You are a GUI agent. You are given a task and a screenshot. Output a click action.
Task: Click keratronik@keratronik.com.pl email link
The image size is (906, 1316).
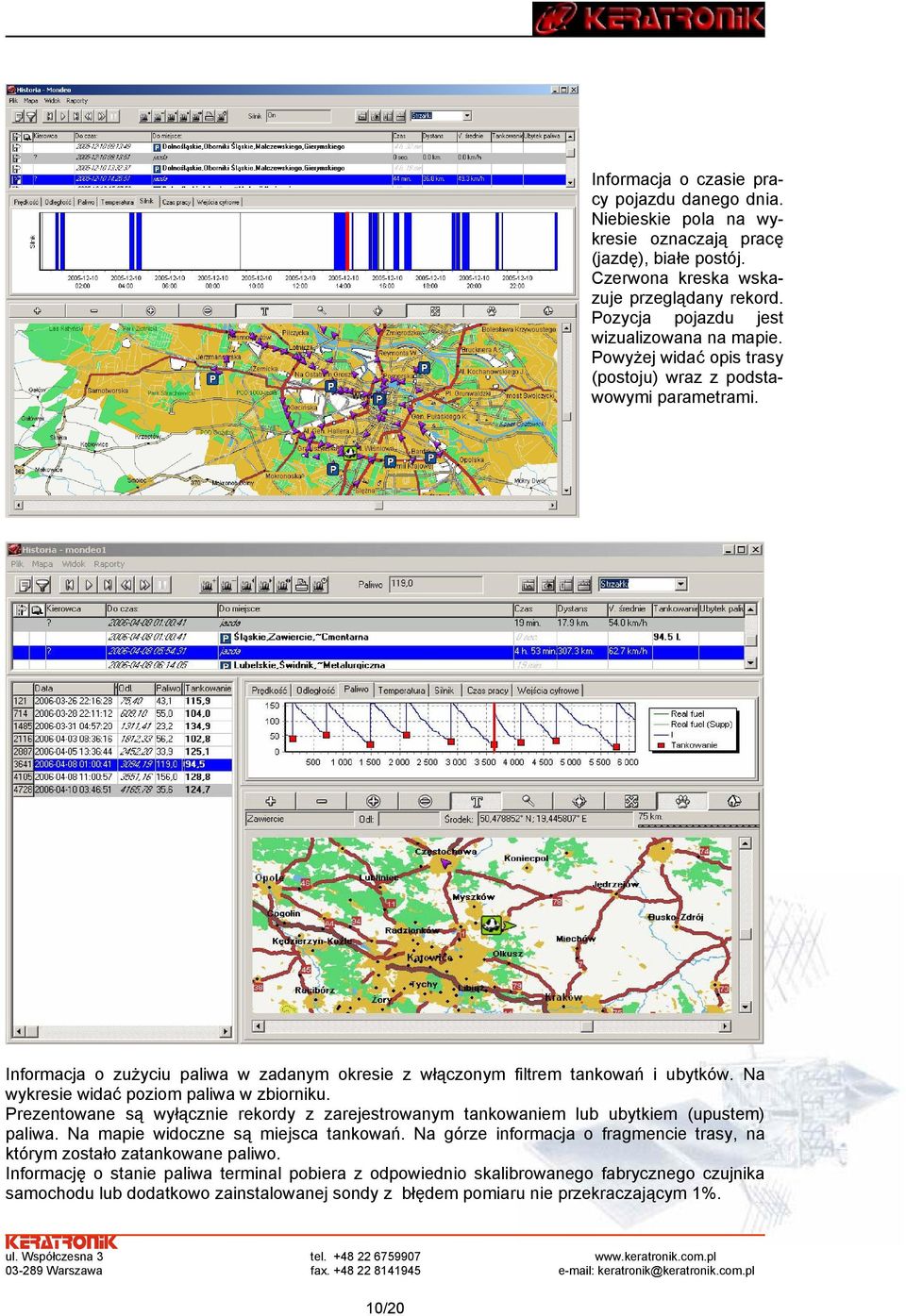(676, 1271)
